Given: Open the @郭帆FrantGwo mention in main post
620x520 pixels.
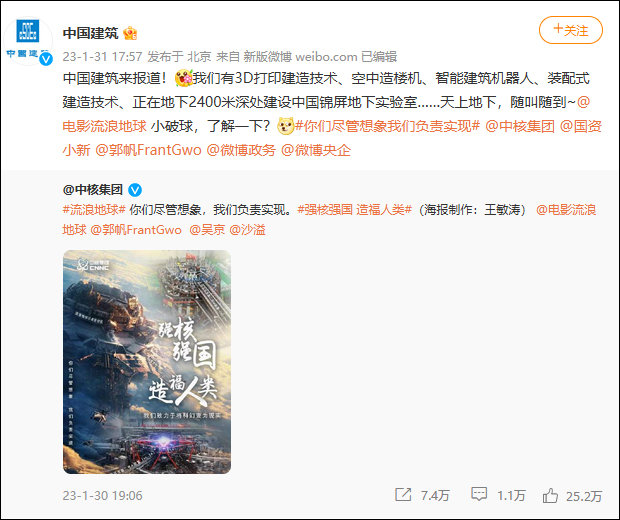Looking at the screenshot, I should (x=148, y=150).
